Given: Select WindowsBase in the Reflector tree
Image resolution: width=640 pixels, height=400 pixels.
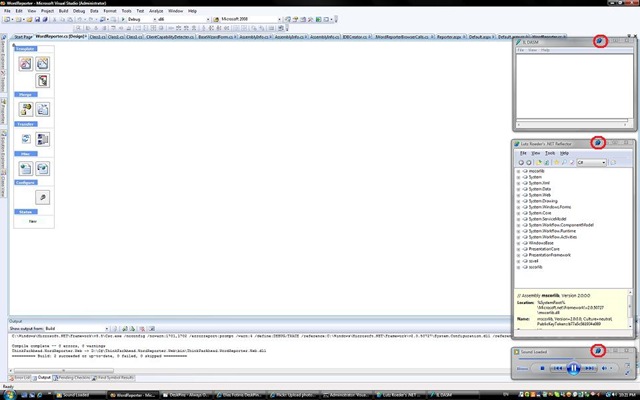Looking at the screenshot, I should [x=541, y=243].
